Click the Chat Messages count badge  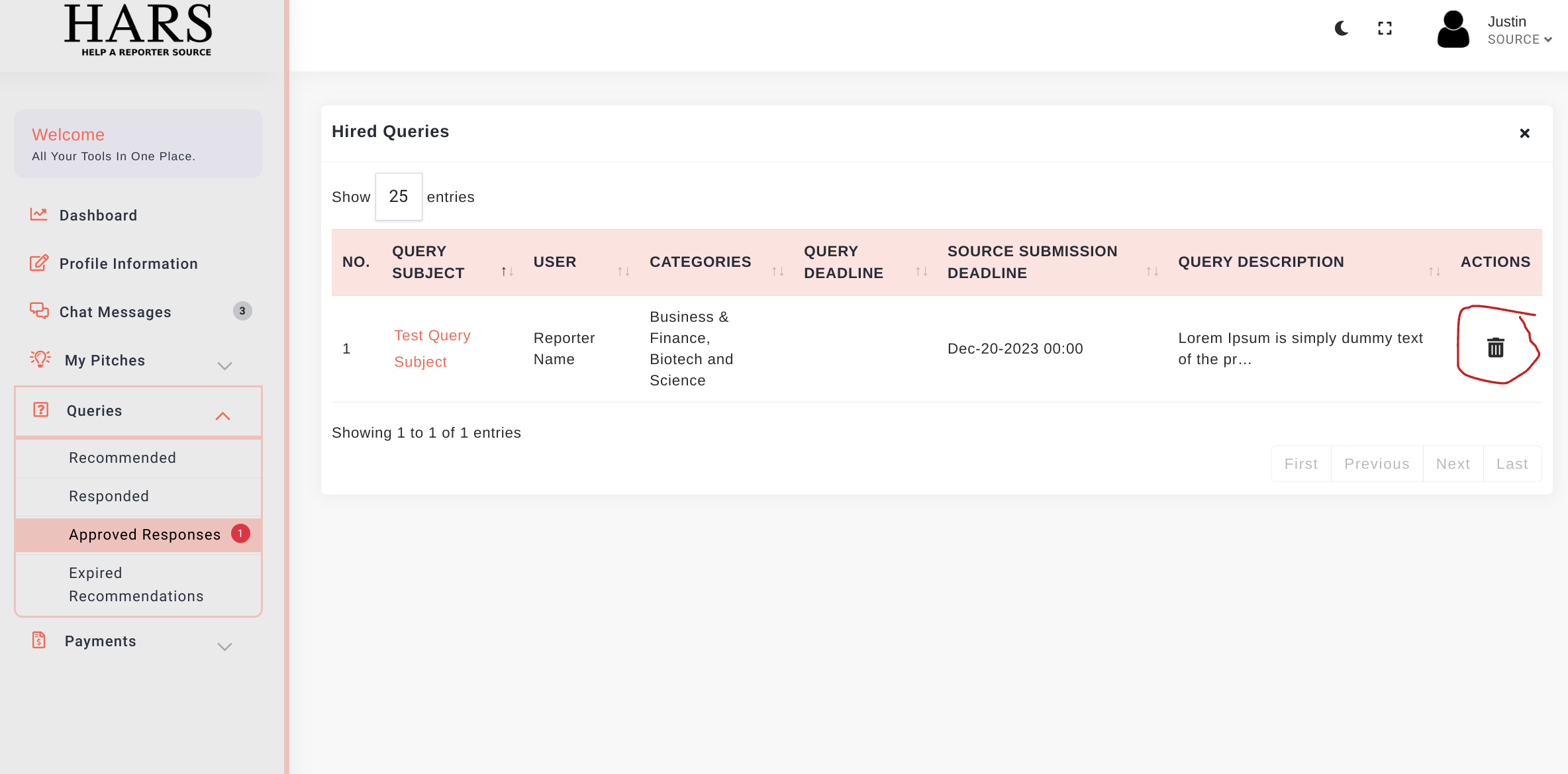pos(242,311)
